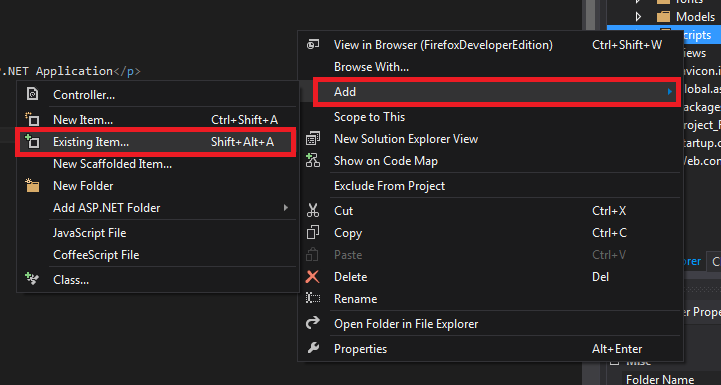Click the Show on Code Map icon
Screen dimensions: 721x385
click(313, 161)
